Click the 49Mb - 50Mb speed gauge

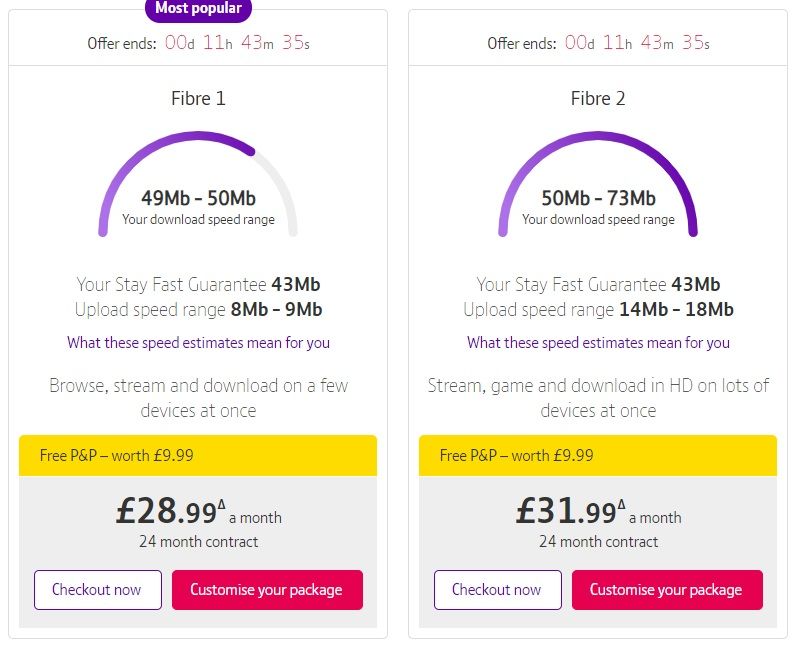click(x=198, y=190)
